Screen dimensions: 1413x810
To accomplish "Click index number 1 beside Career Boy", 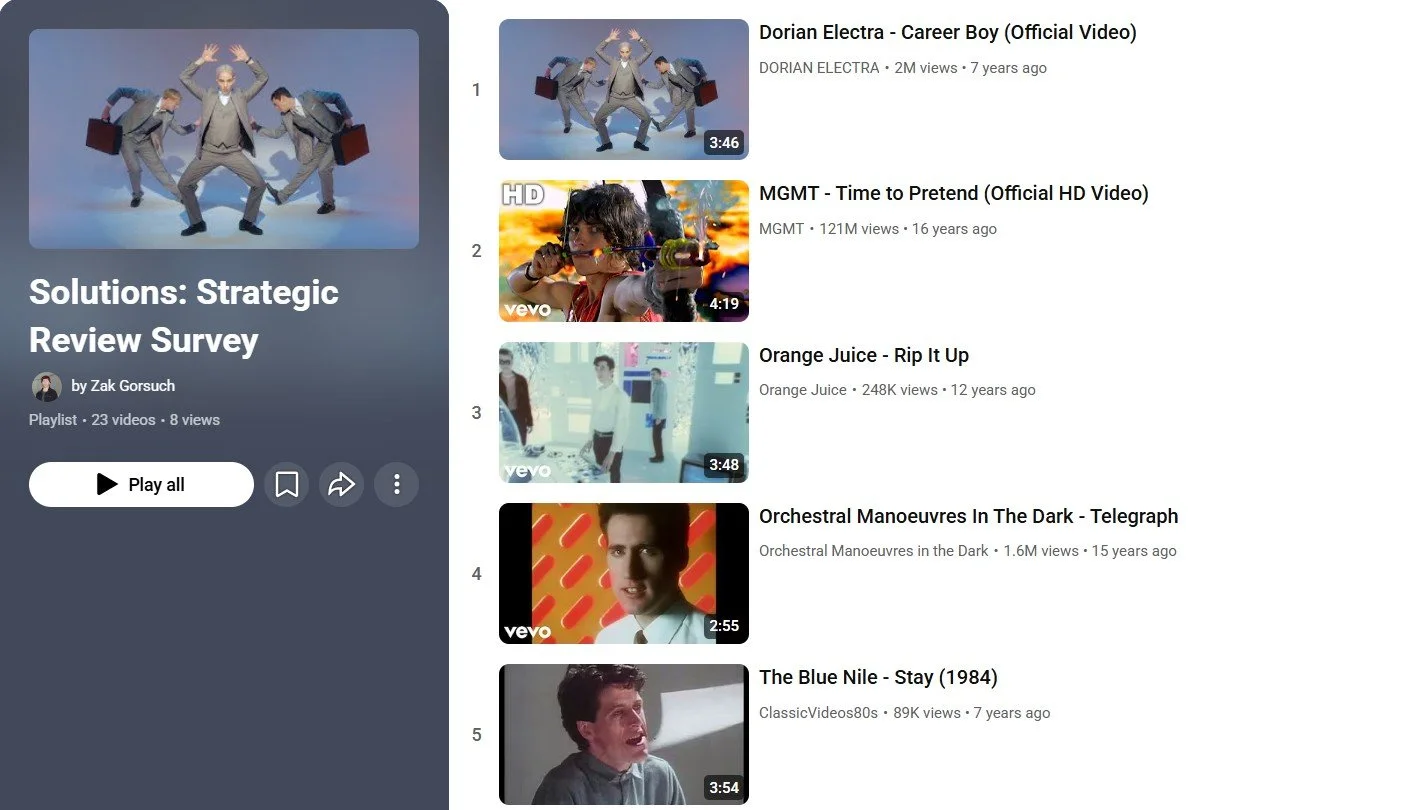I will 476,90.
